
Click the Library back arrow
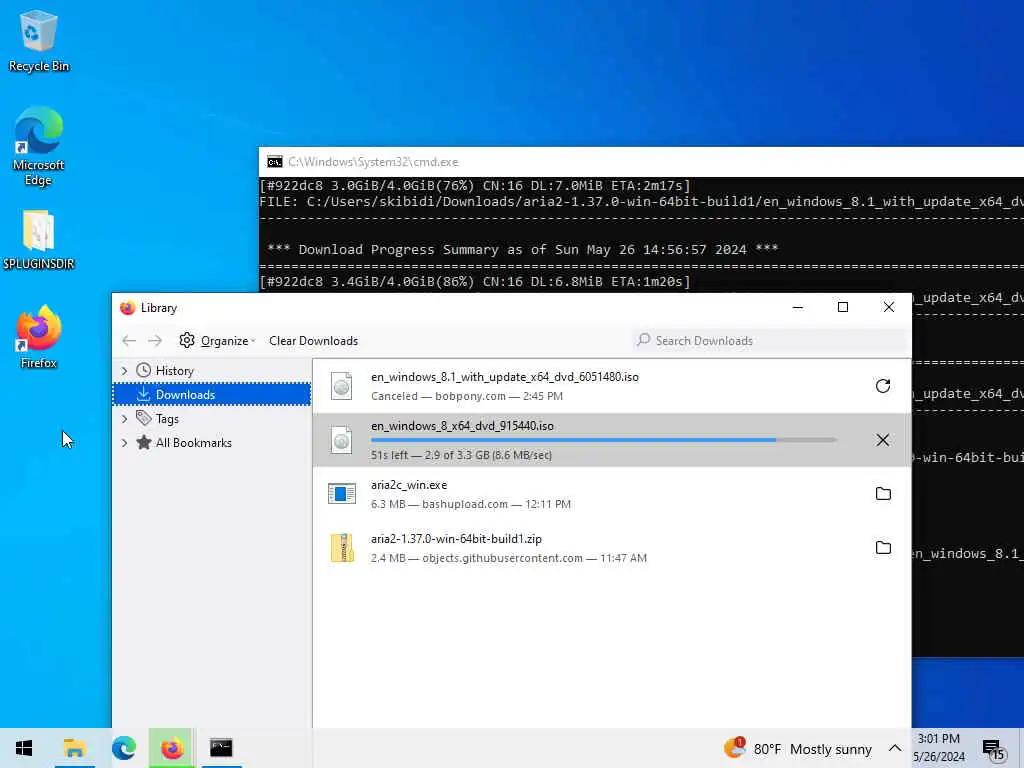tap(129, 340)
